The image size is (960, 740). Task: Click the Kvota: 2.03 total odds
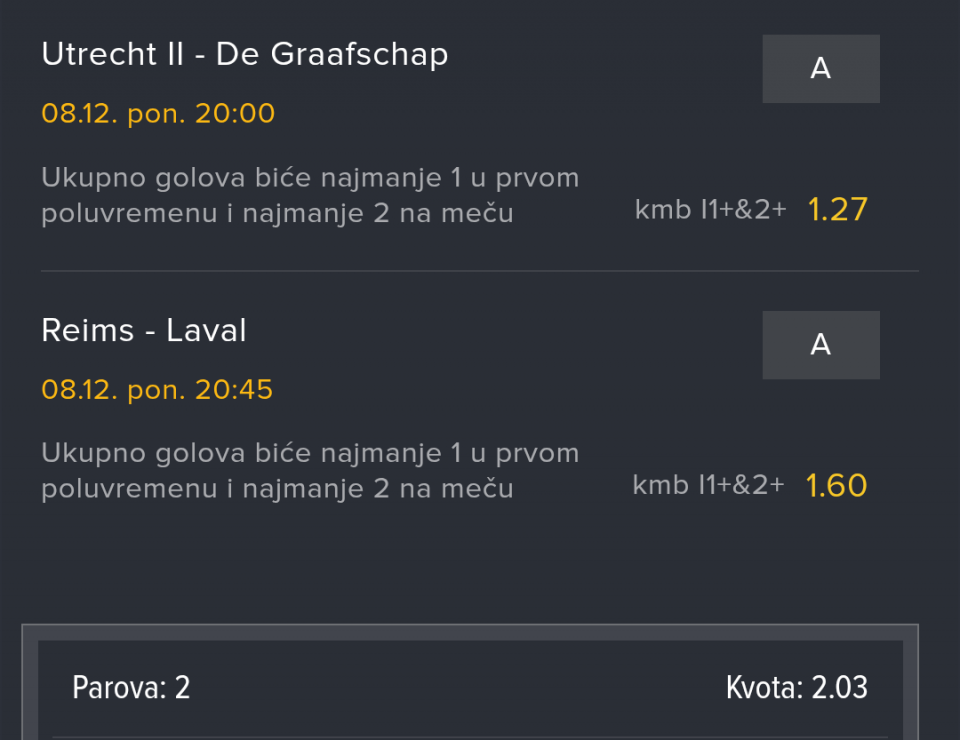pos(796,688)
